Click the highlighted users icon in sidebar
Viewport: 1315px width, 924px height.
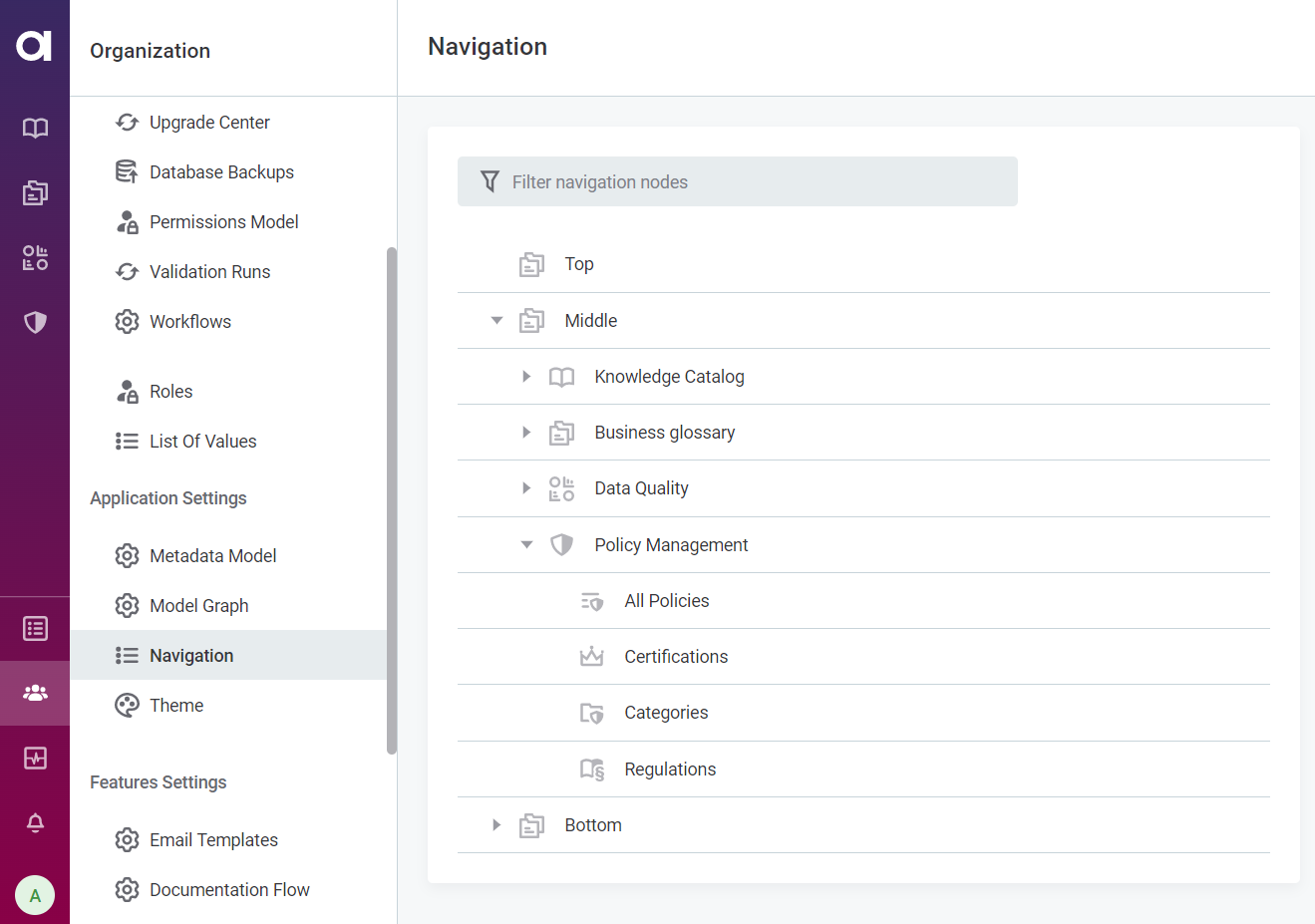pyautogui.click(x=35, y=693)
